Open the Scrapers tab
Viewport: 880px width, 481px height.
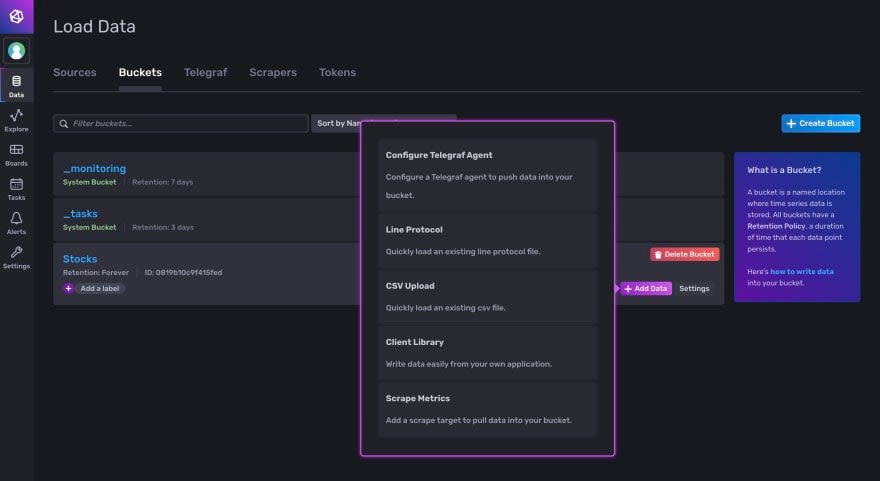(x=273, y=72)
